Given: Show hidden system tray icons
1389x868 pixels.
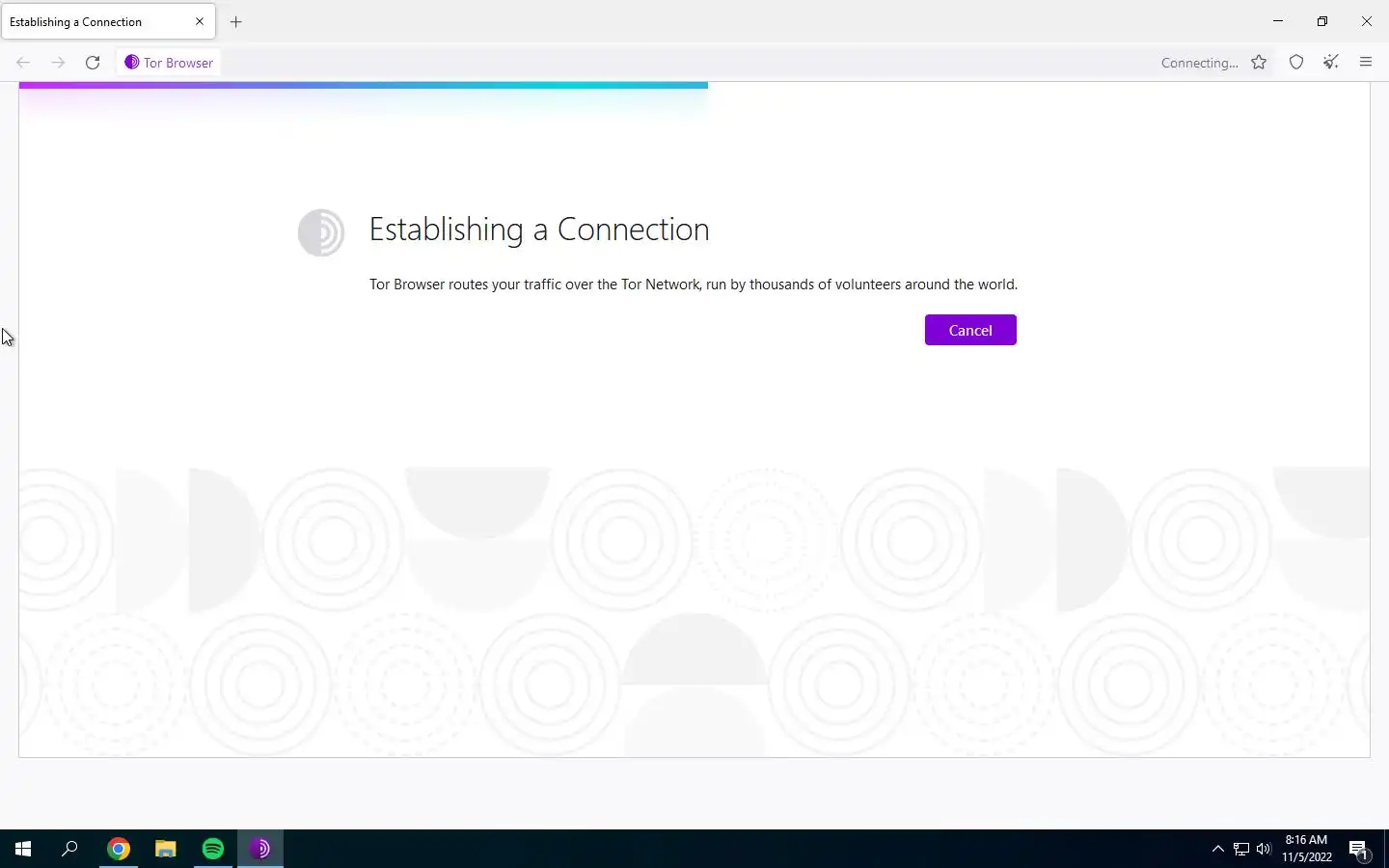Looking at the screenshot, I should pos(1217,849).
